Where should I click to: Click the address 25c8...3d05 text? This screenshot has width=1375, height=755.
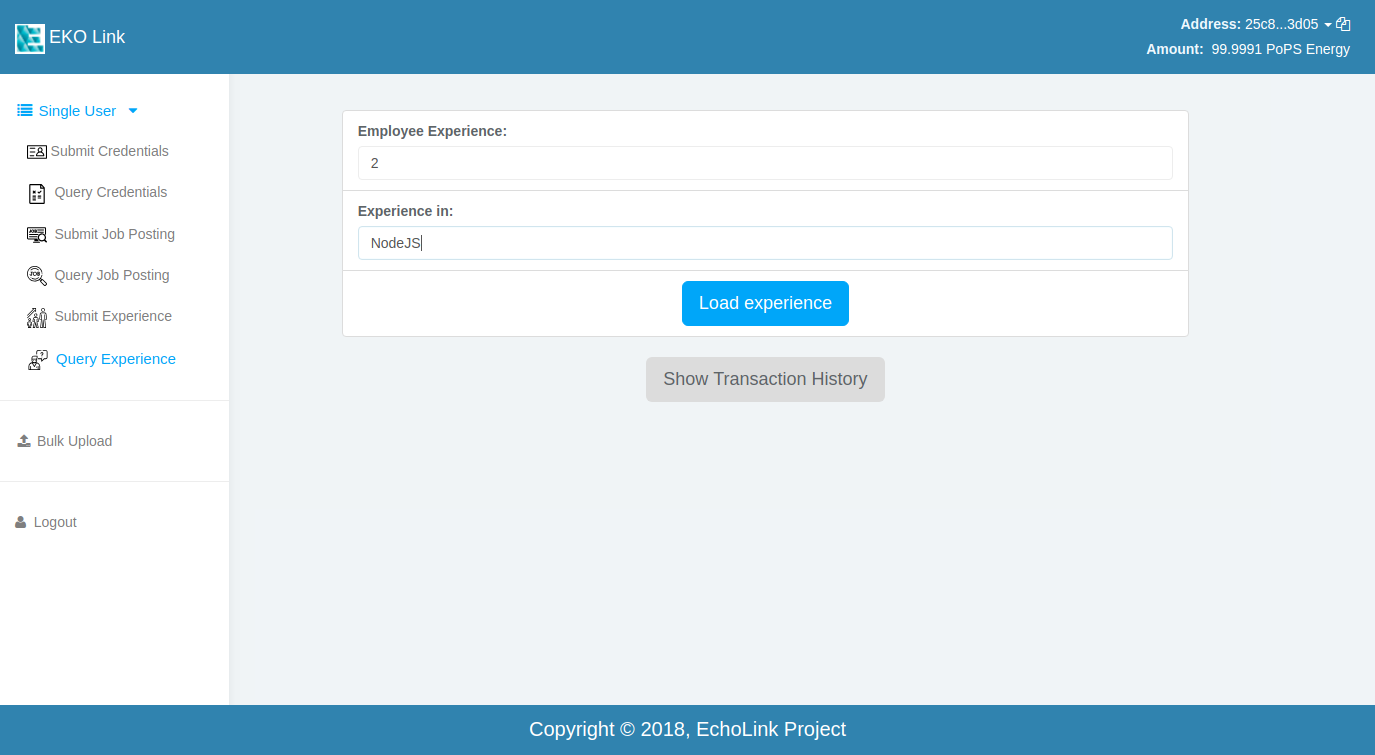[x=1281, y=24]
